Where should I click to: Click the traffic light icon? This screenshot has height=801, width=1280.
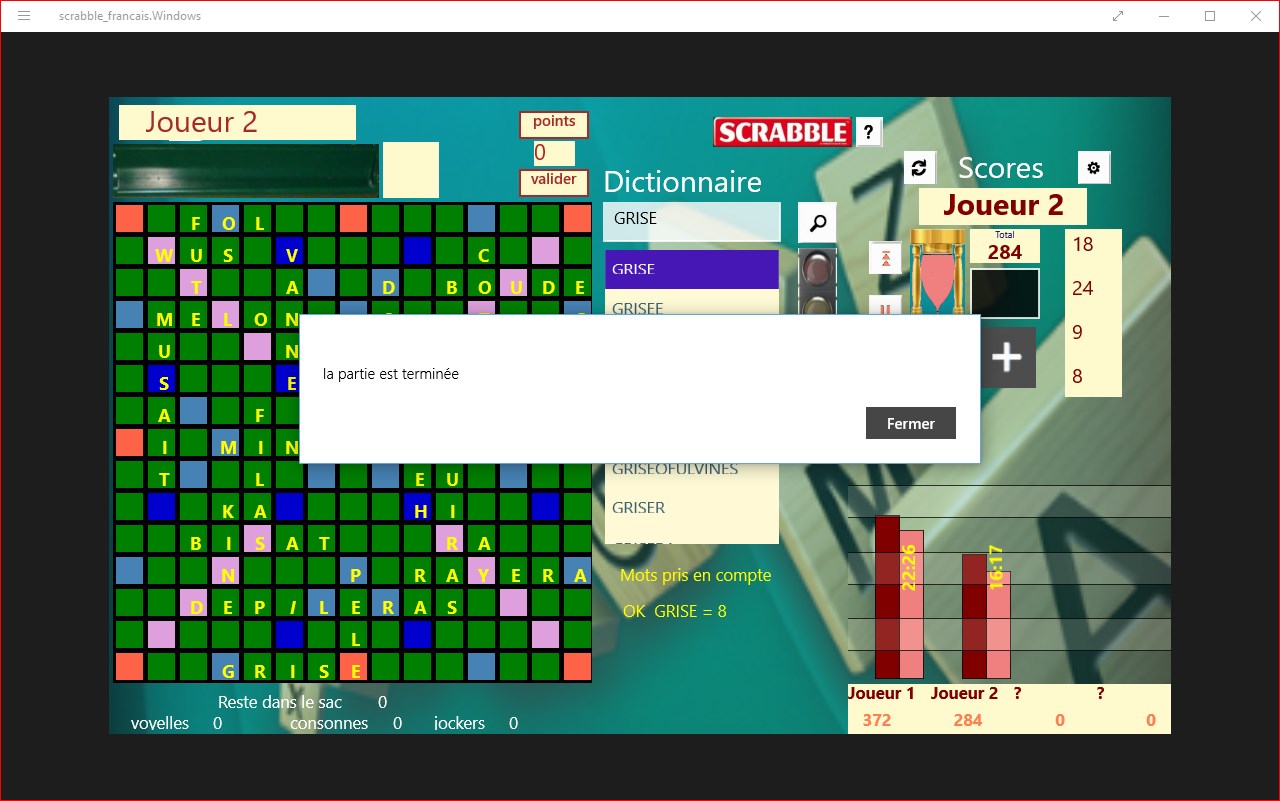pyautogui.click(x=817, y=280)
